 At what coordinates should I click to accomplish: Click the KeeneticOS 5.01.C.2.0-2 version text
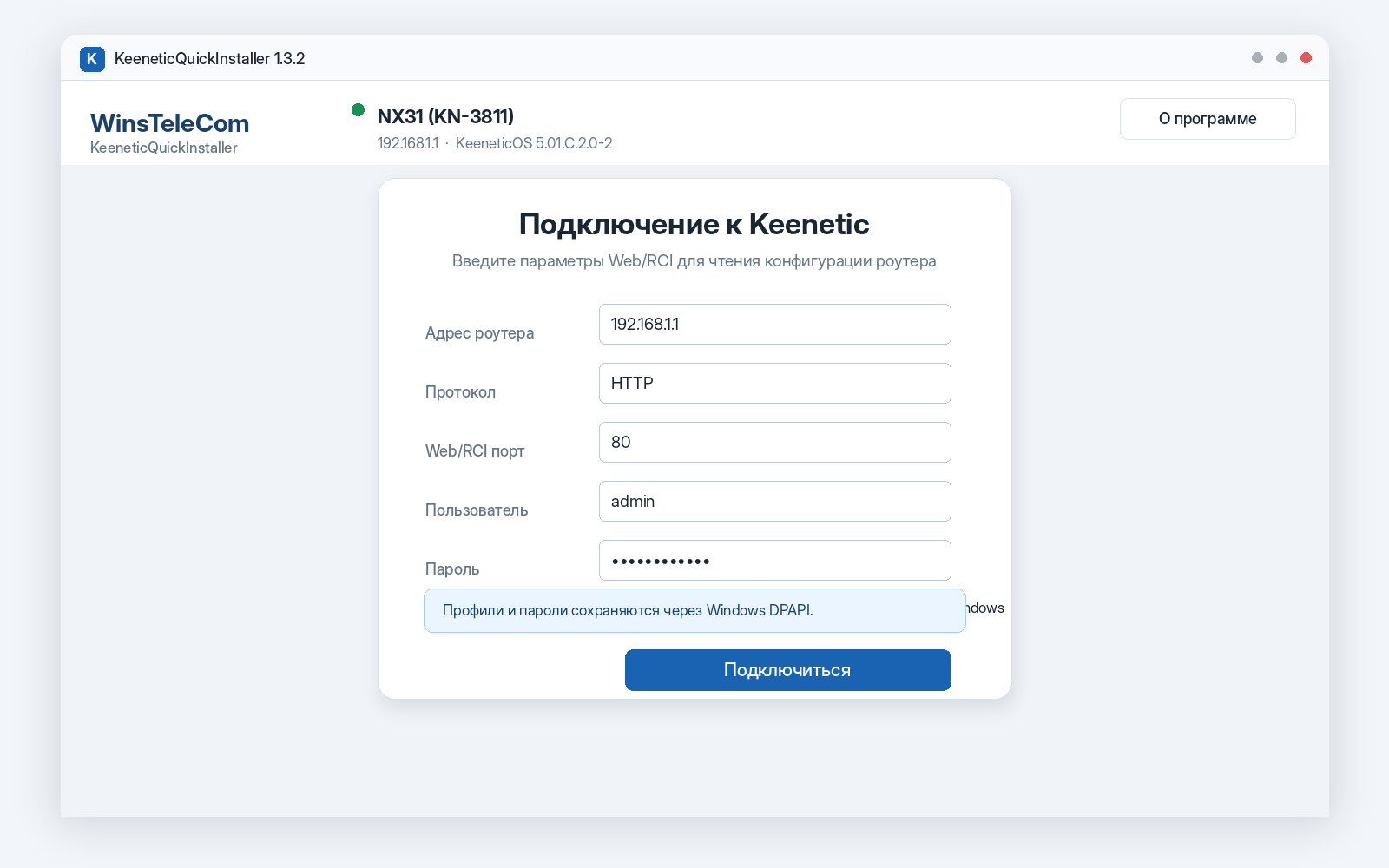click(534, 143)
